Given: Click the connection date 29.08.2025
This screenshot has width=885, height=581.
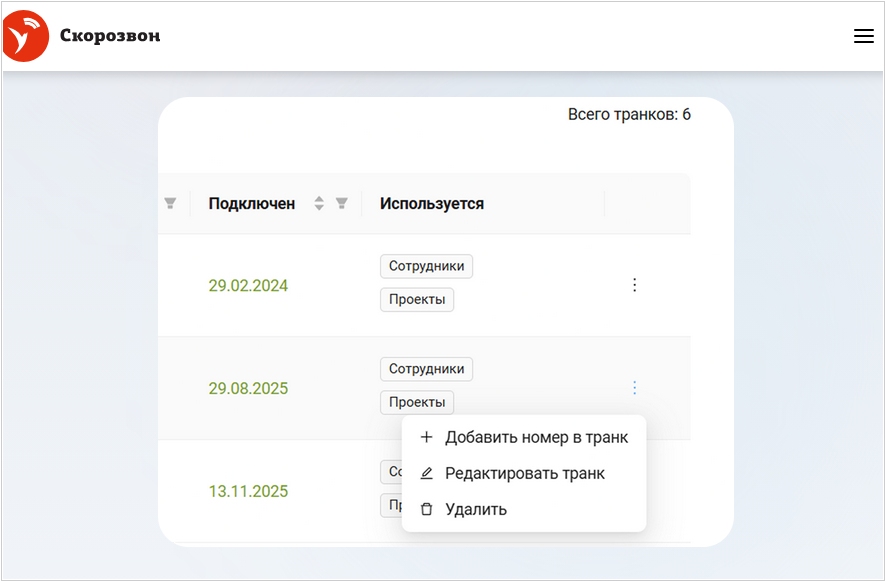Looking at the screenshot, I should coord(248,389).
